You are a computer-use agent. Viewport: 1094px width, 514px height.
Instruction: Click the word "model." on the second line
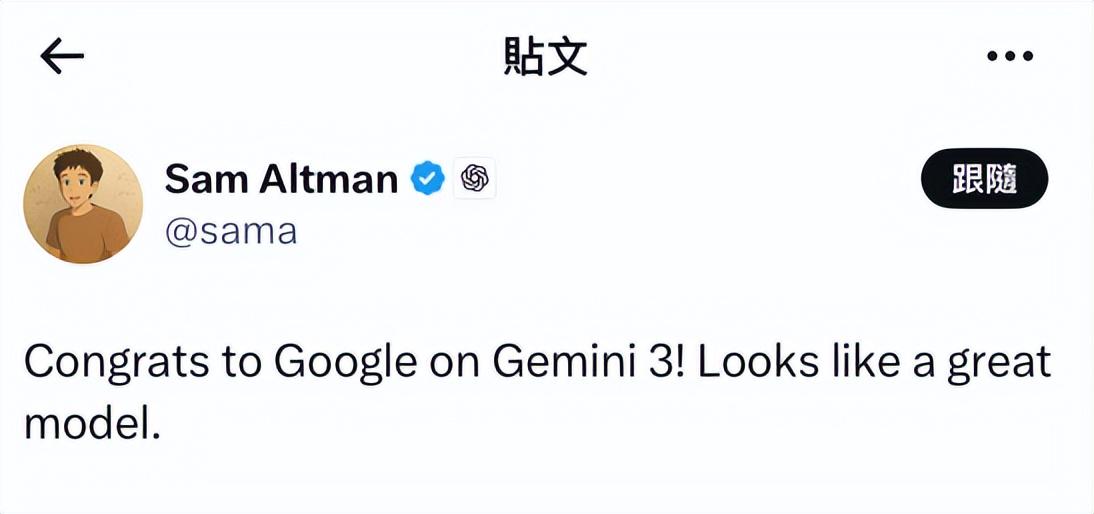91,423
